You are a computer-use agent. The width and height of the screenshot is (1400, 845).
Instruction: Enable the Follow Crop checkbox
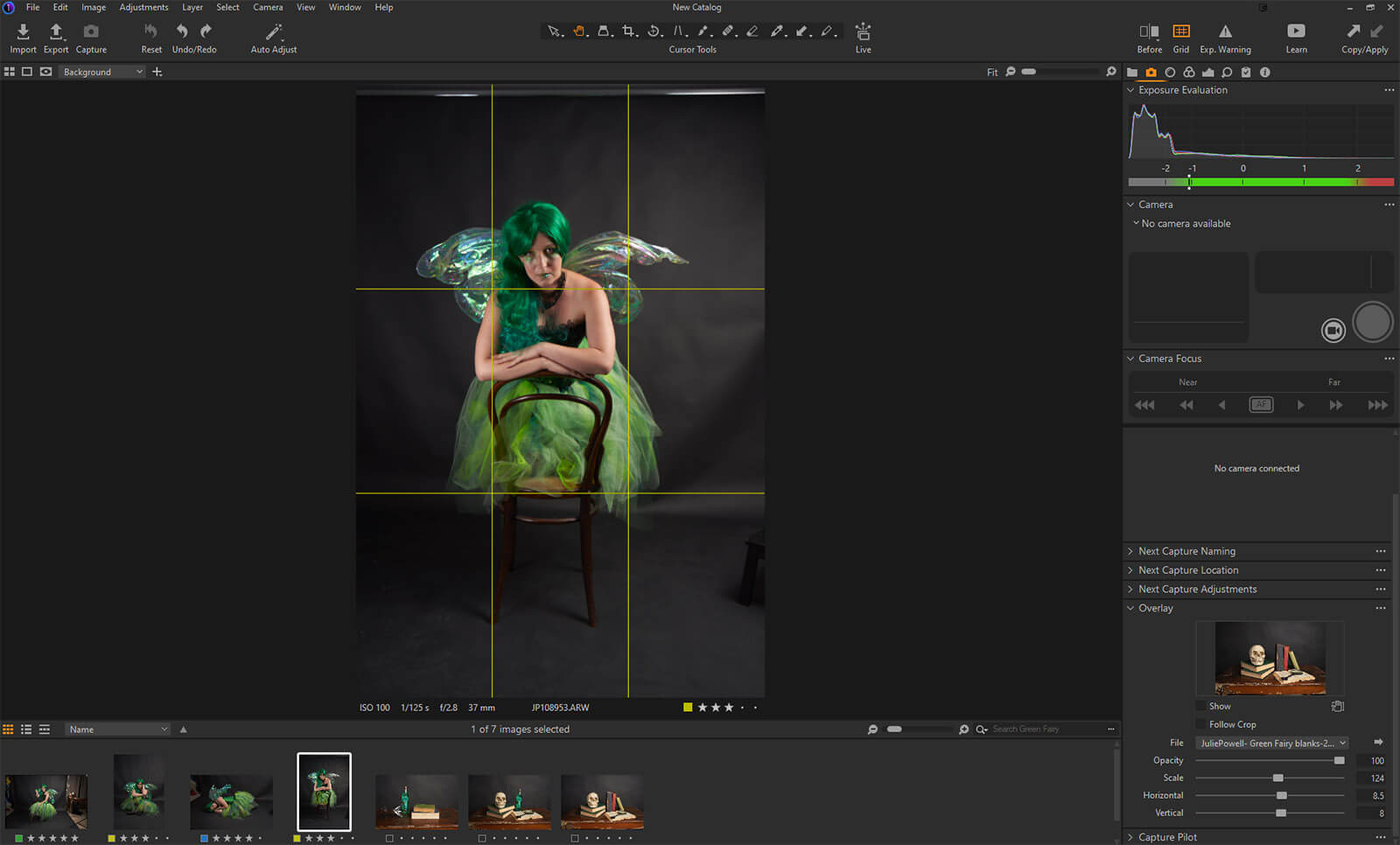[x=1201, y=724]
